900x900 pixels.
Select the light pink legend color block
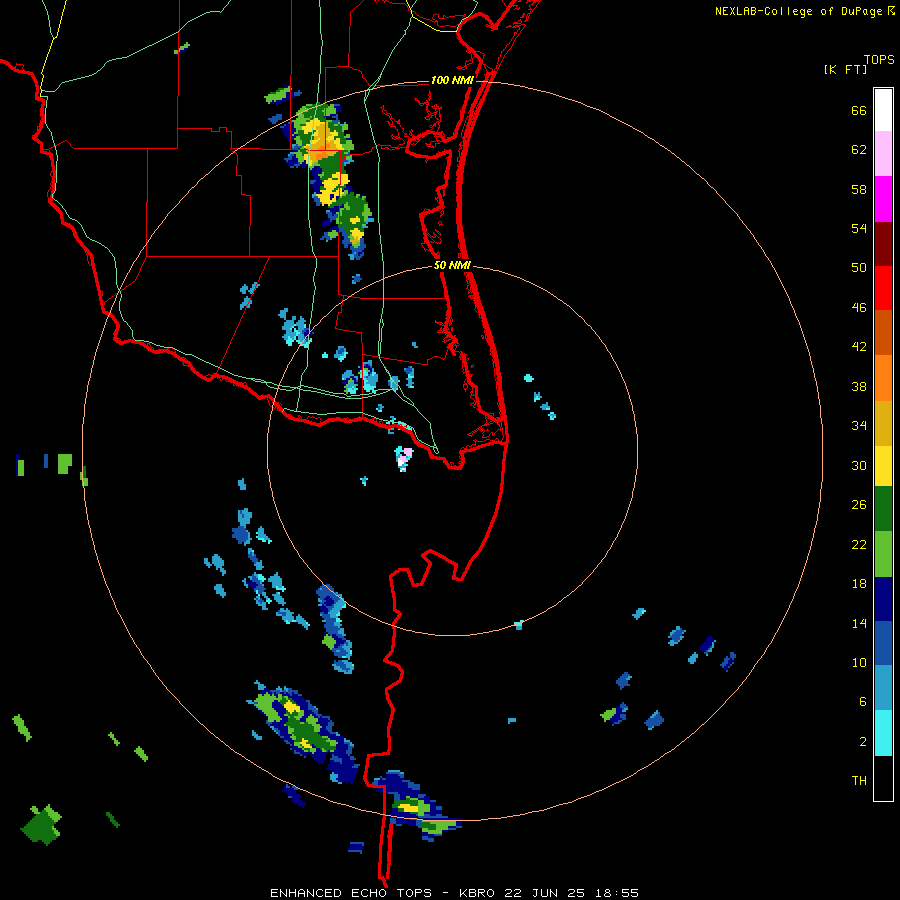(x=883, y=153)
